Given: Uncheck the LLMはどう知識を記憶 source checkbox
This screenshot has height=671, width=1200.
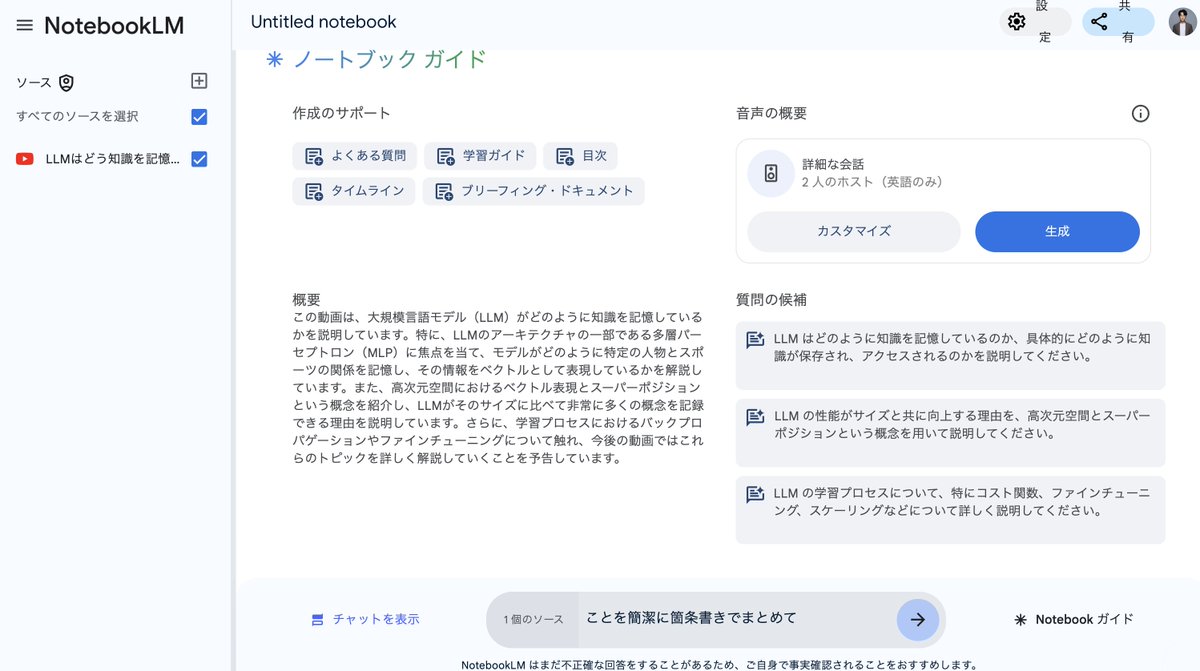Looking at the screenshot, I should pyautogui.click(x=199, y=159).
